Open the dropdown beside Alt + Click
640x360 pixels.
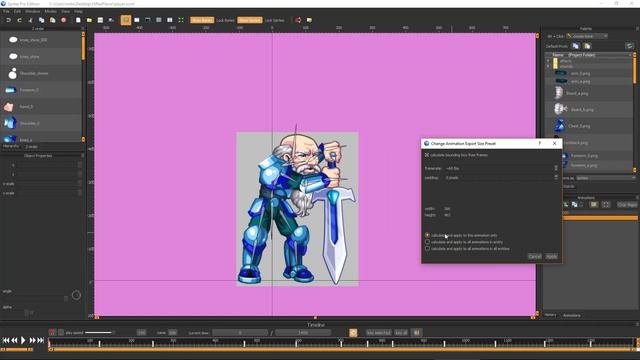pyautogui.click(x=587, y=36)
